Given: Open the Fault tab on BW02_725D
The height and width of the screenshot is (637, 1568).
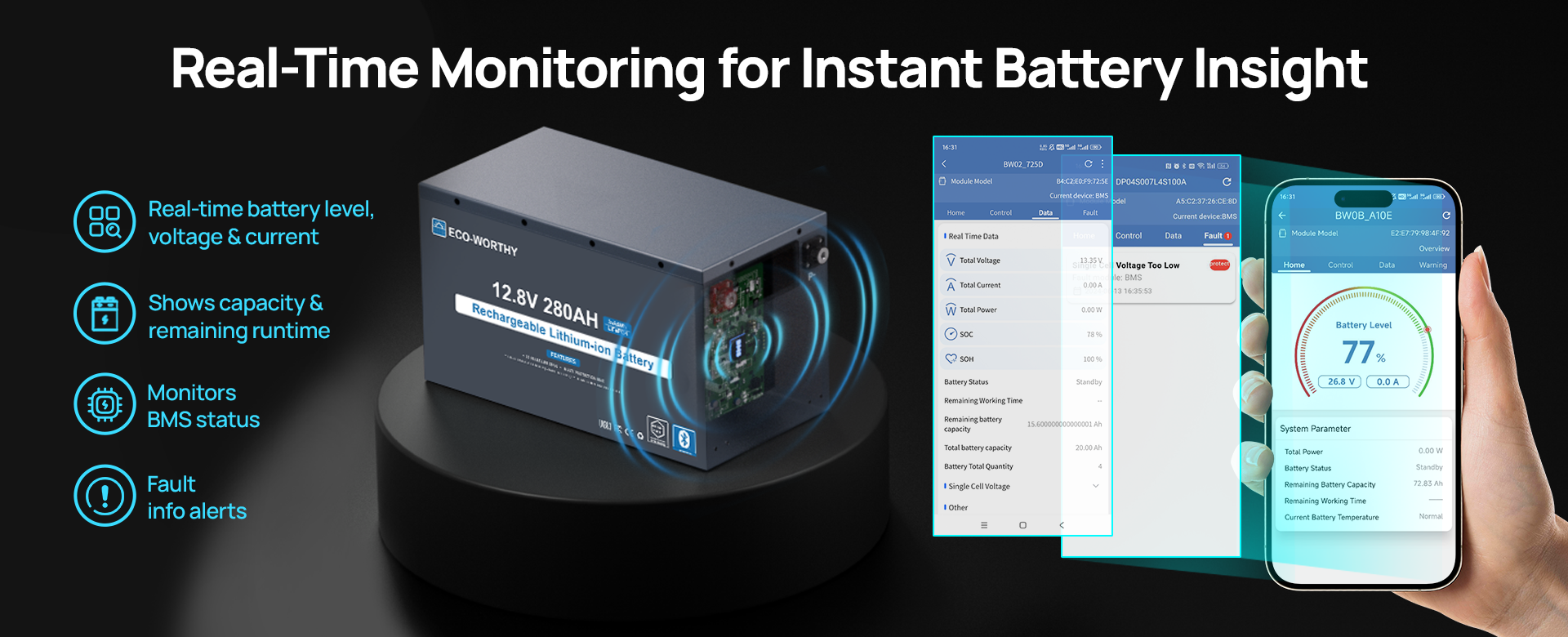Looking at the screenshot, I should pyautogui.click(x=1090, y=212).
